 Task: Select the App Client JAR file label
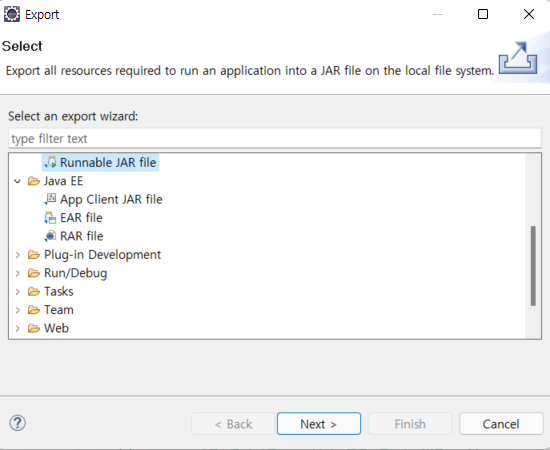click(111, 199)
